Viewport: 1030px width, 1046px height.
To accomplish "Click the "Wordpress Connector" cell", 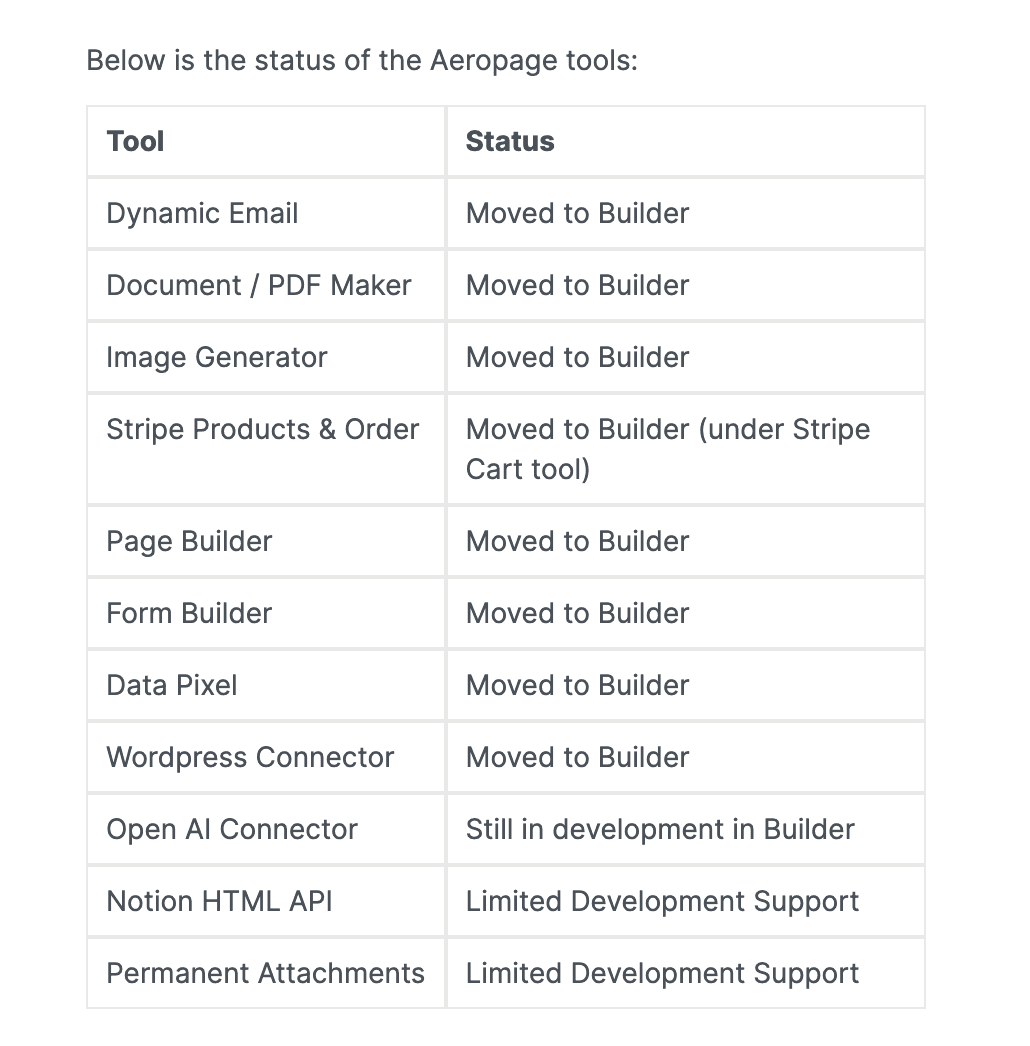I will [251, 758].
